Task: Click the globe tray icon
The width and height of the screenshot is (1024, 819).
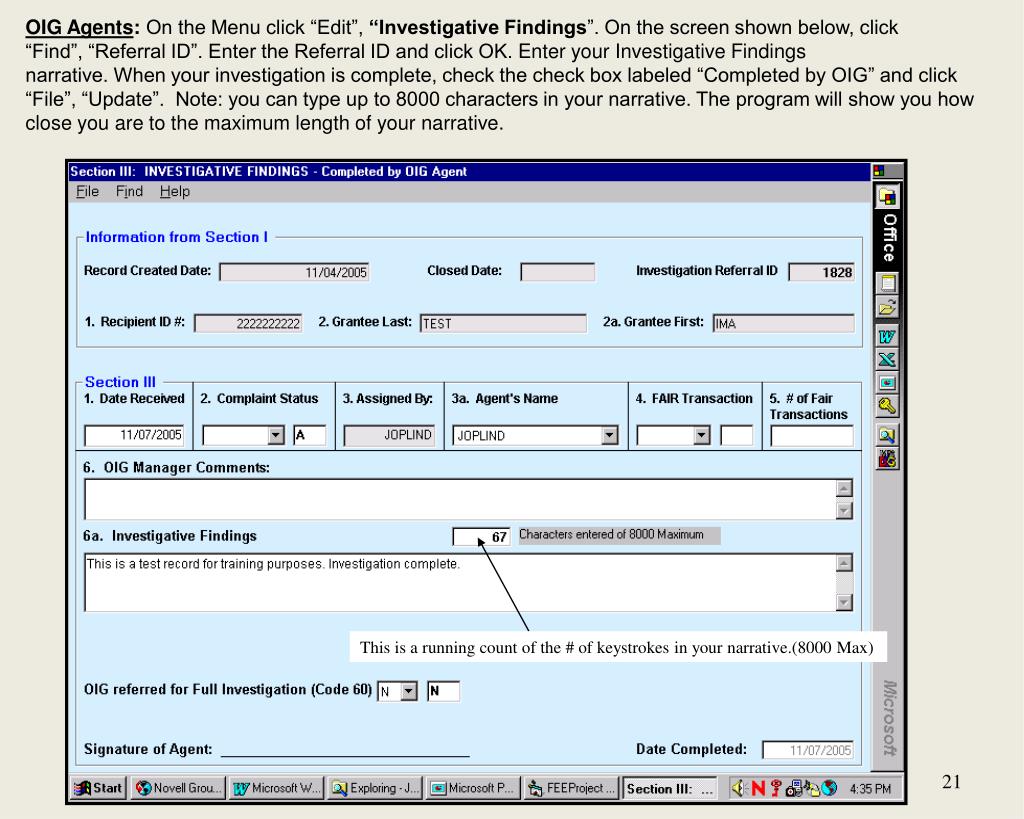Action: pos(829,788)
